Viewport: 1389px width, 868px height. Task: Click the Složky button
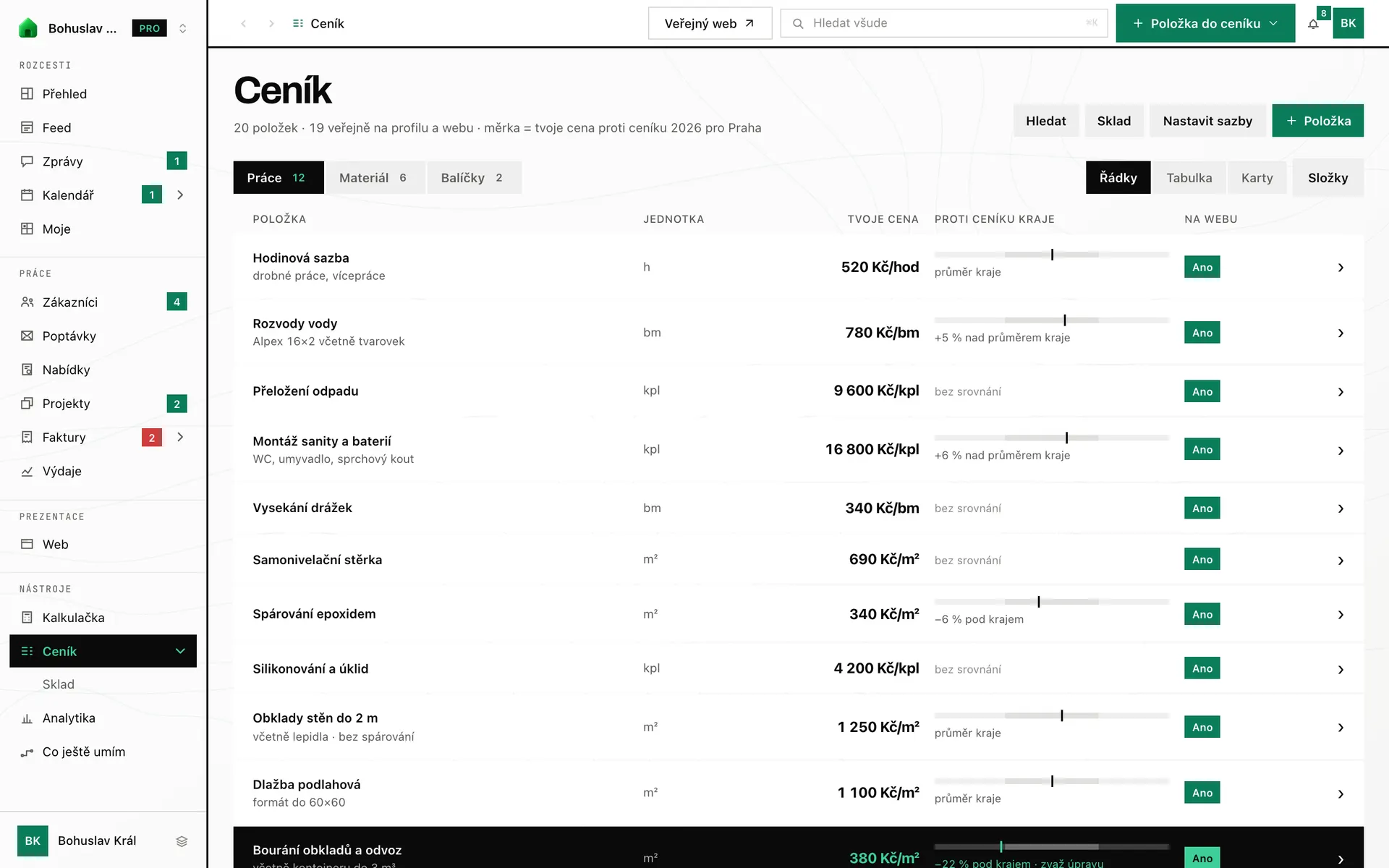point(1328,178)
